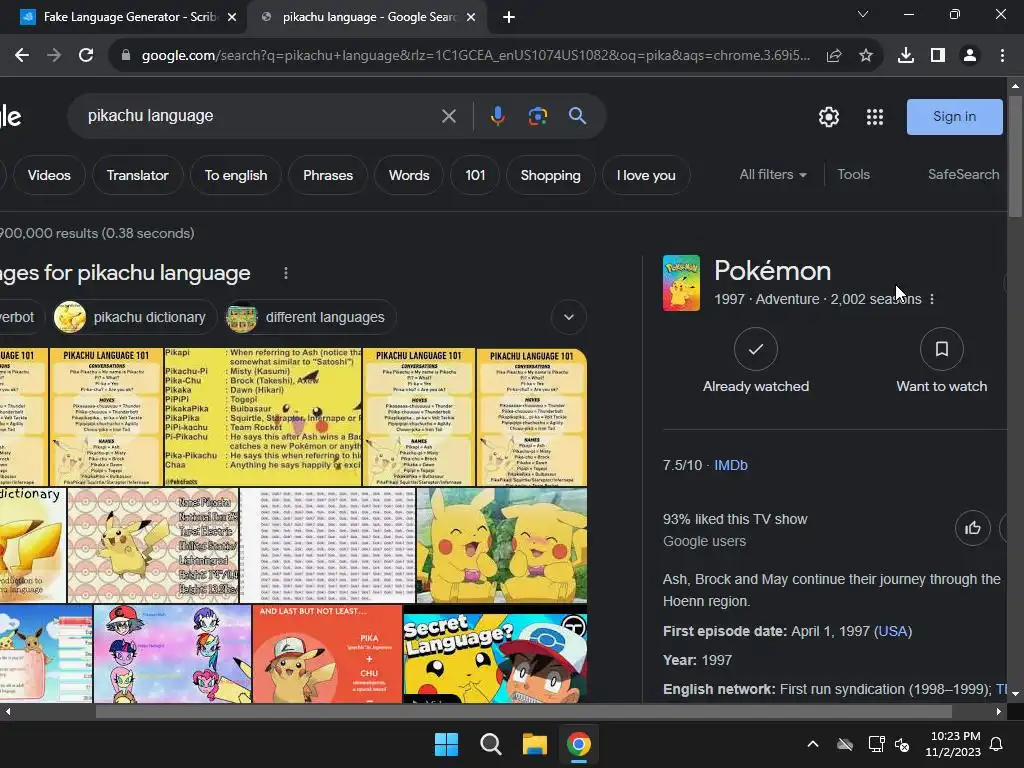Open the Pokémon poster thumbnail

(681, 283)
